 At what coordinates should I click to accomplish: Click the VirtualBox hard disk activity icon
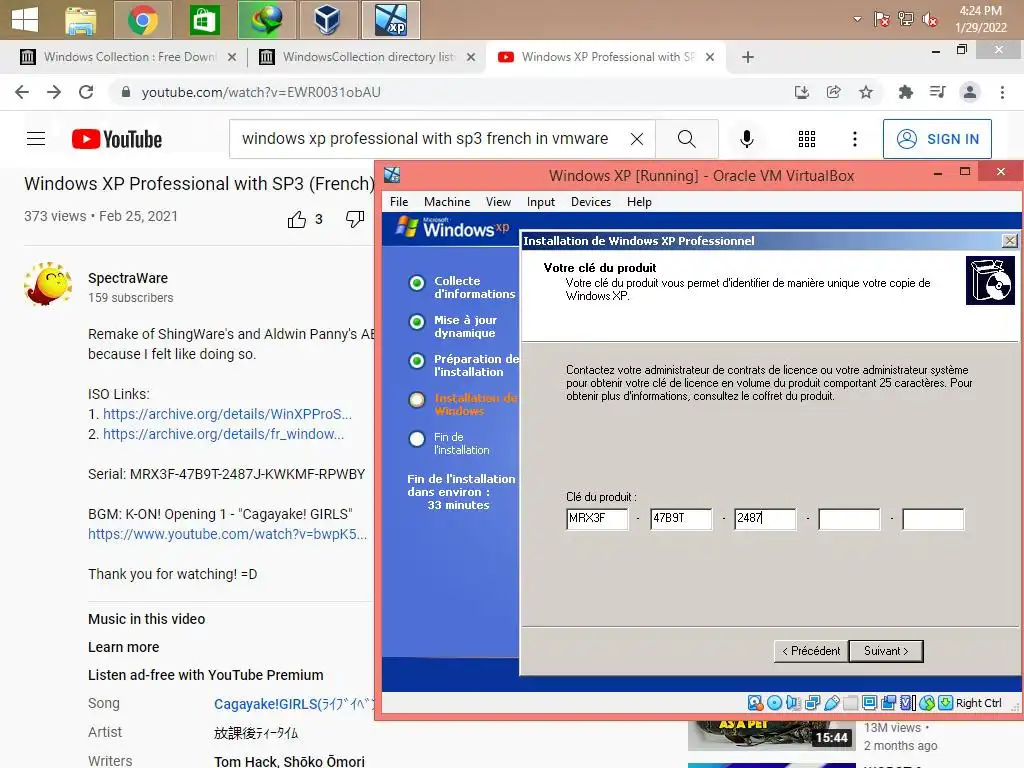(755, 703)
